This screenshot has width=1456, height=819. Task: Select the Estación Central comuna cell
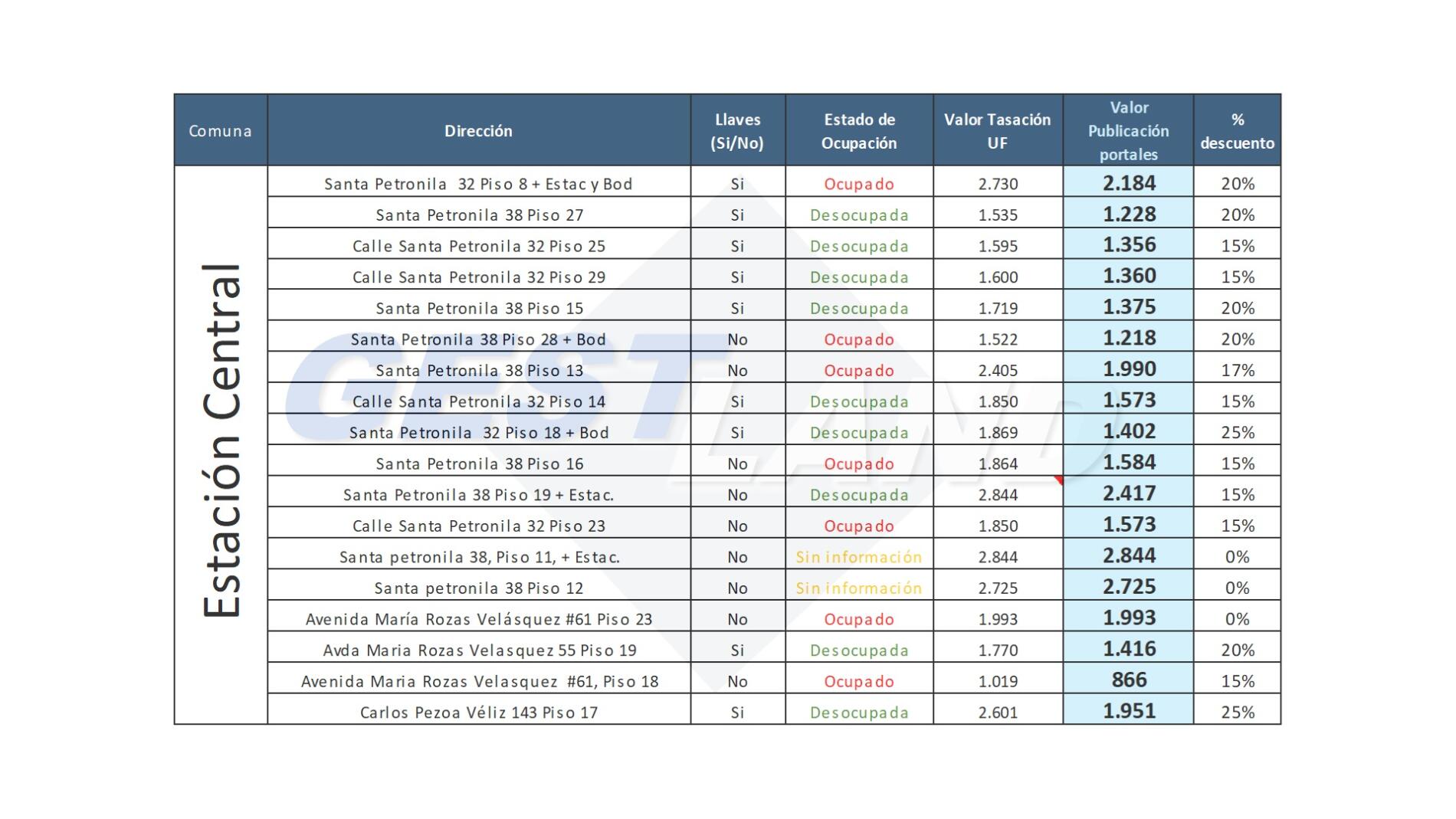tap(221, 444)
